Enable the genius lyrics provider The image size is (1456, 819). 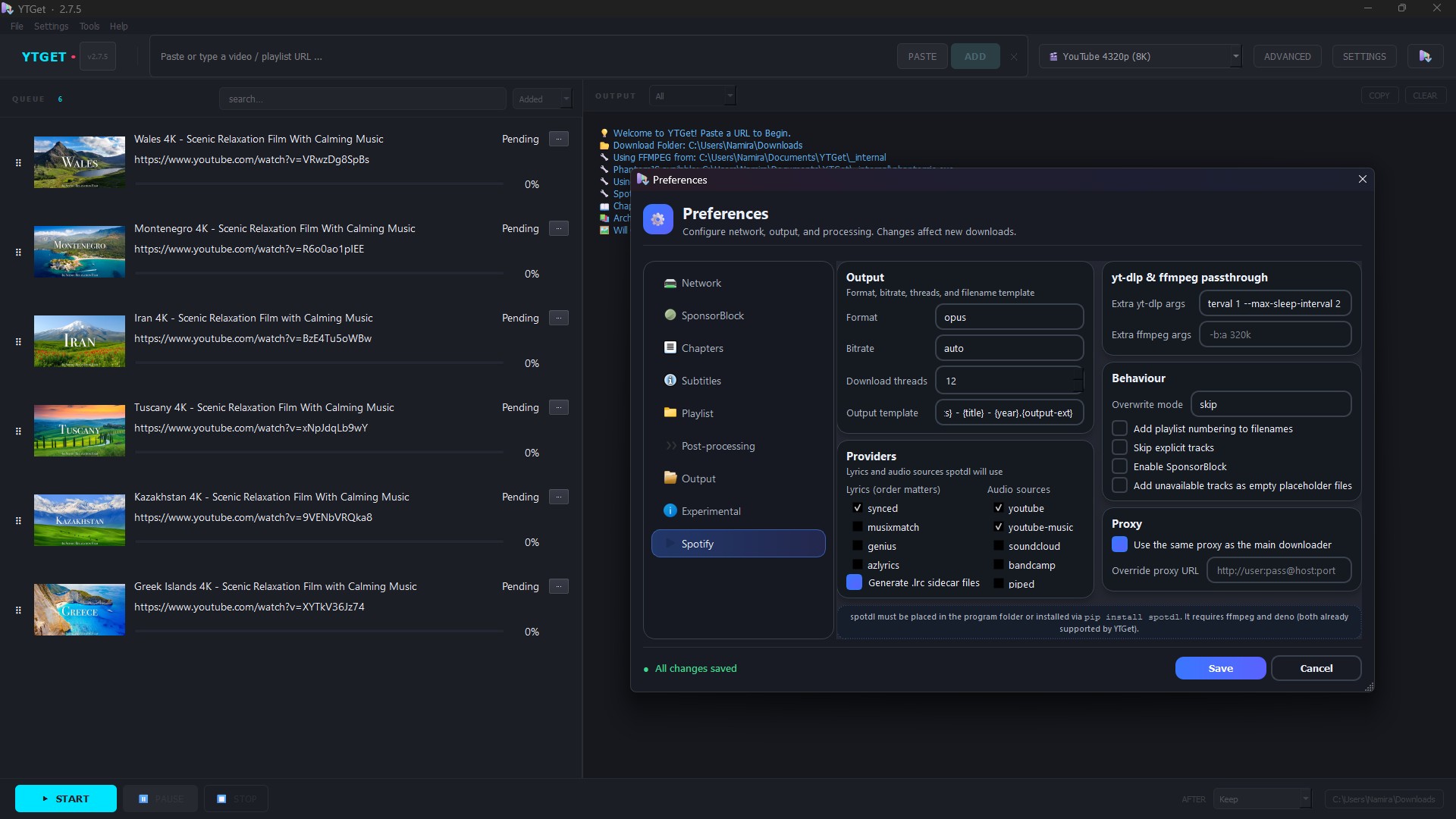click(x=857, y=546)
